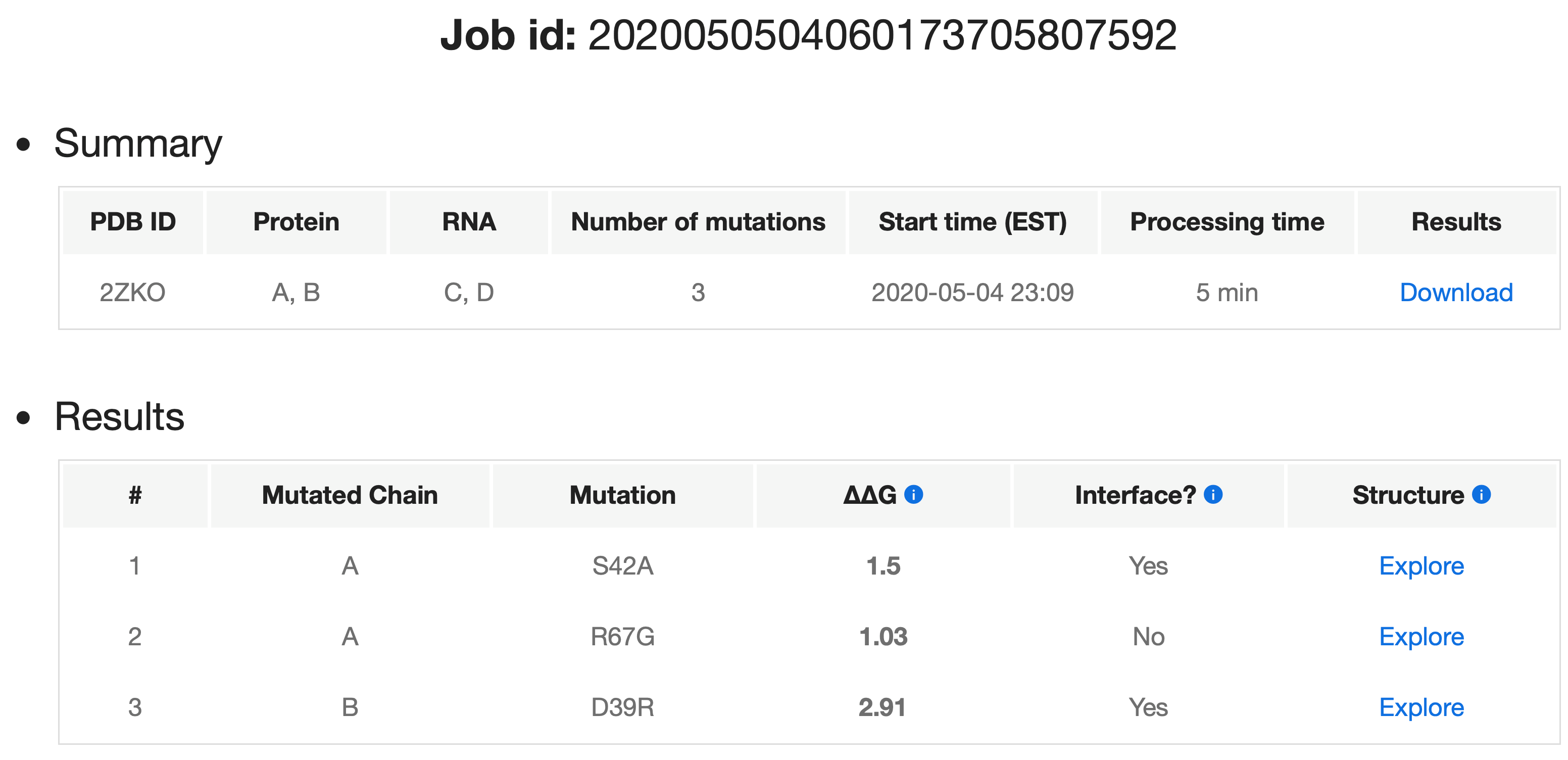The width and height of the screenshot is (1568, 760).
Task: Click the ΔΔG info icon
Action: point(913,495)
